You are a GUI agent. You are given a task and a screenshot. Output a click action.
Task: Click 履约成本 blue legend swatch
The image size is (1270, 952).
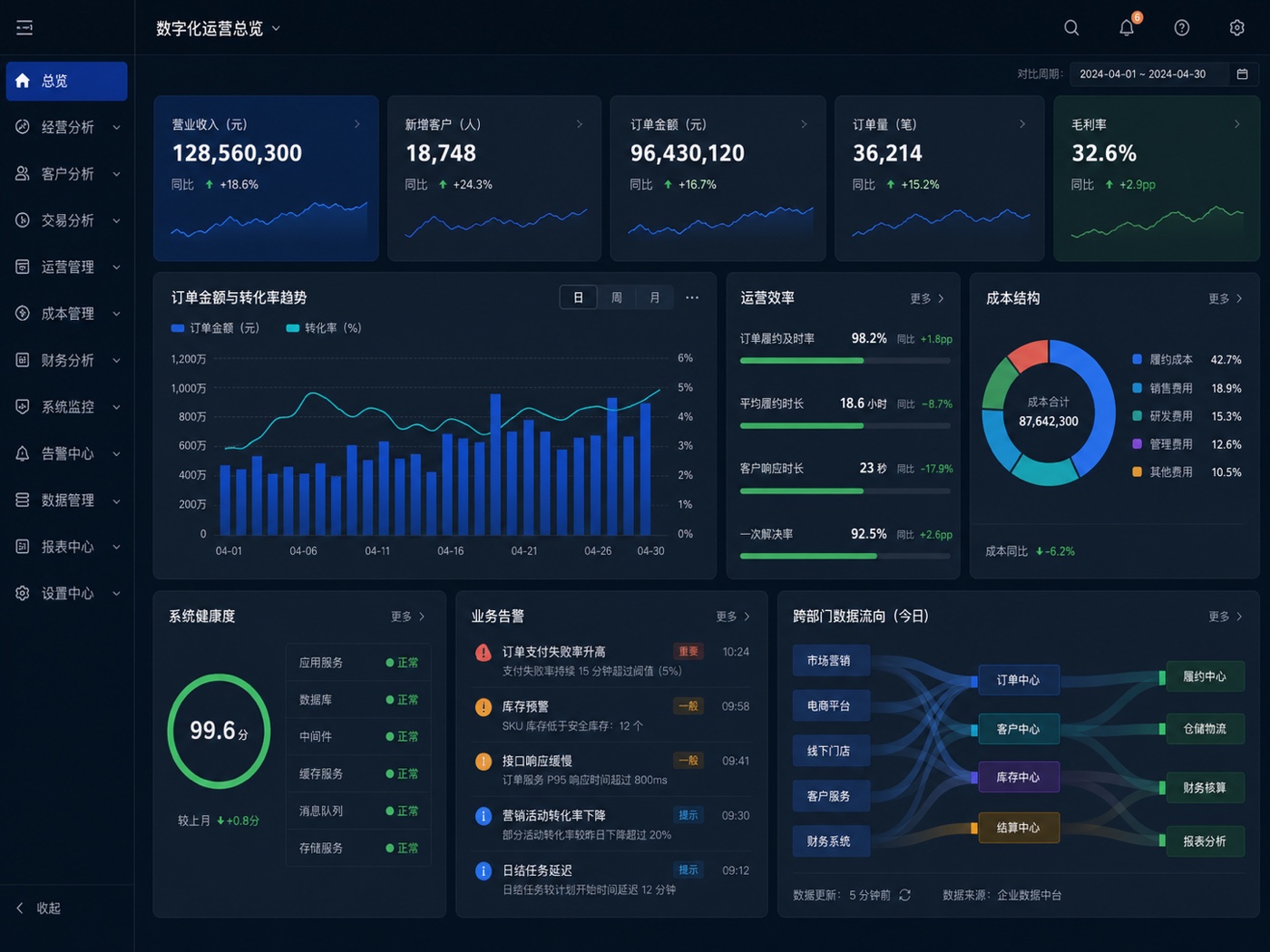coord(1137,360)
